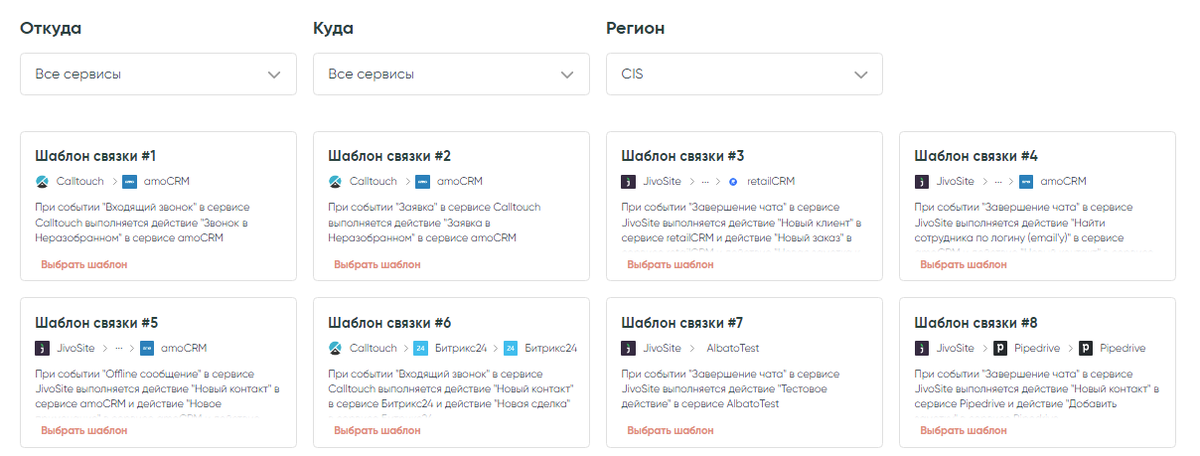
Task: Click second Битрикс24 icon in template #6
Action: pos(511,348)
